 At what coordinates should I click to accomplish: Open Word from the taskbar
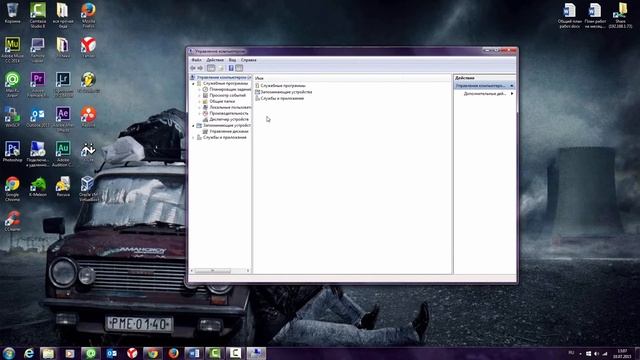coord(193,353)
